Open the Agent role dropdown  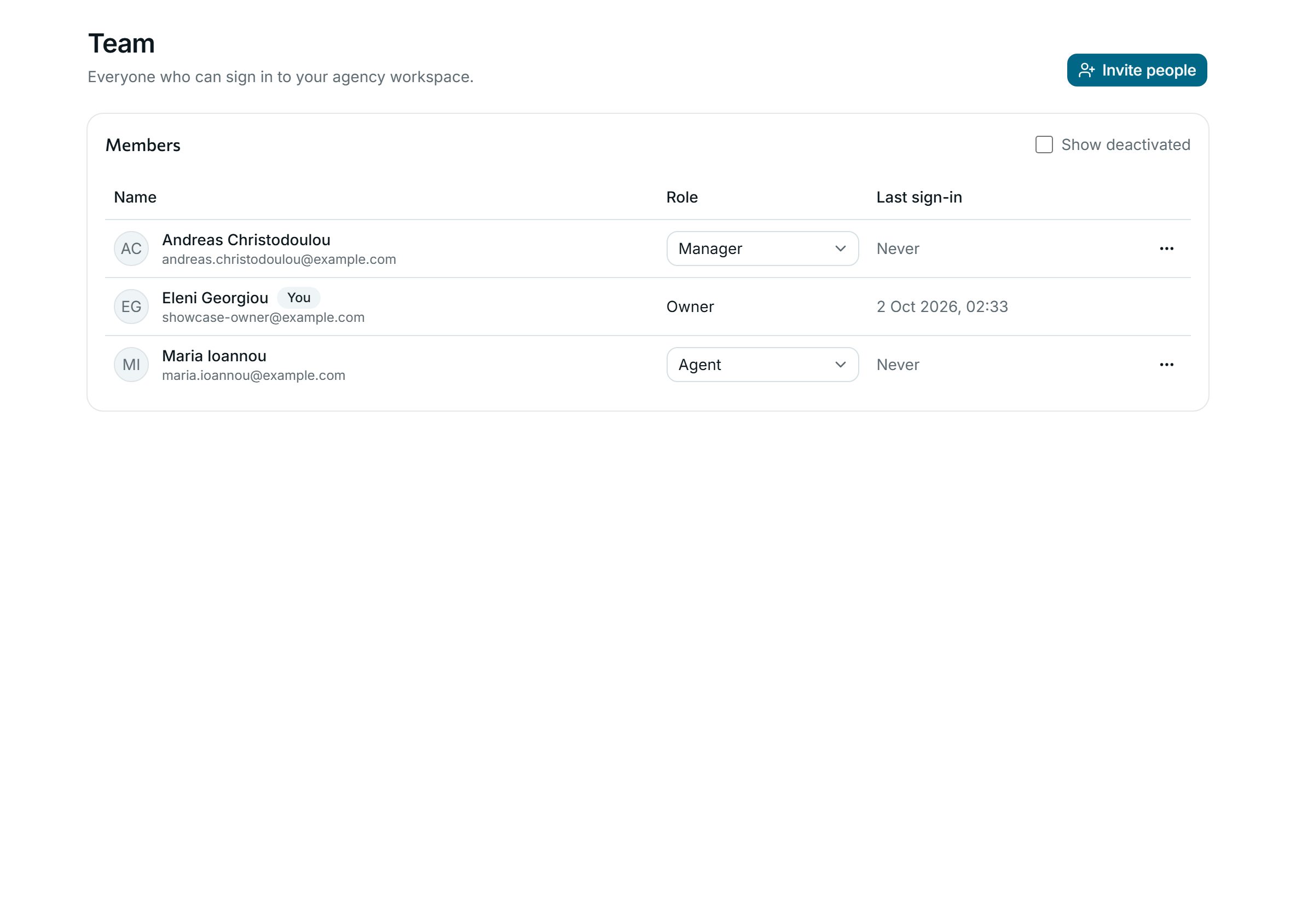(x=762, y=365)
